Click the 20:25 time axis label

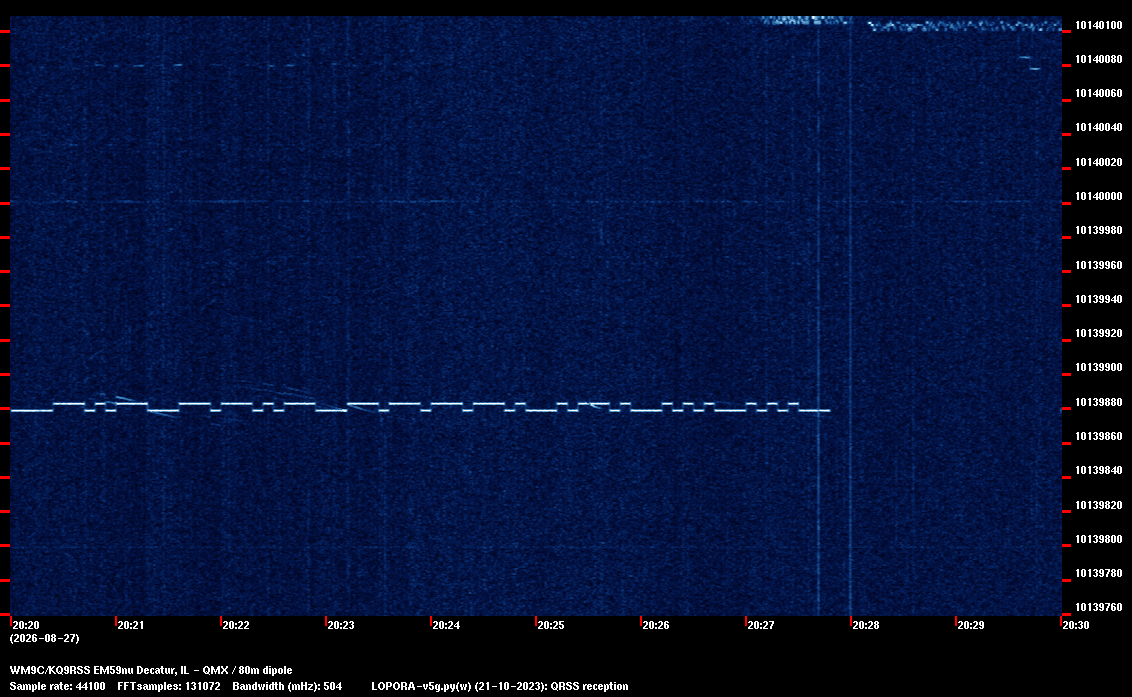tap(551, 625)
